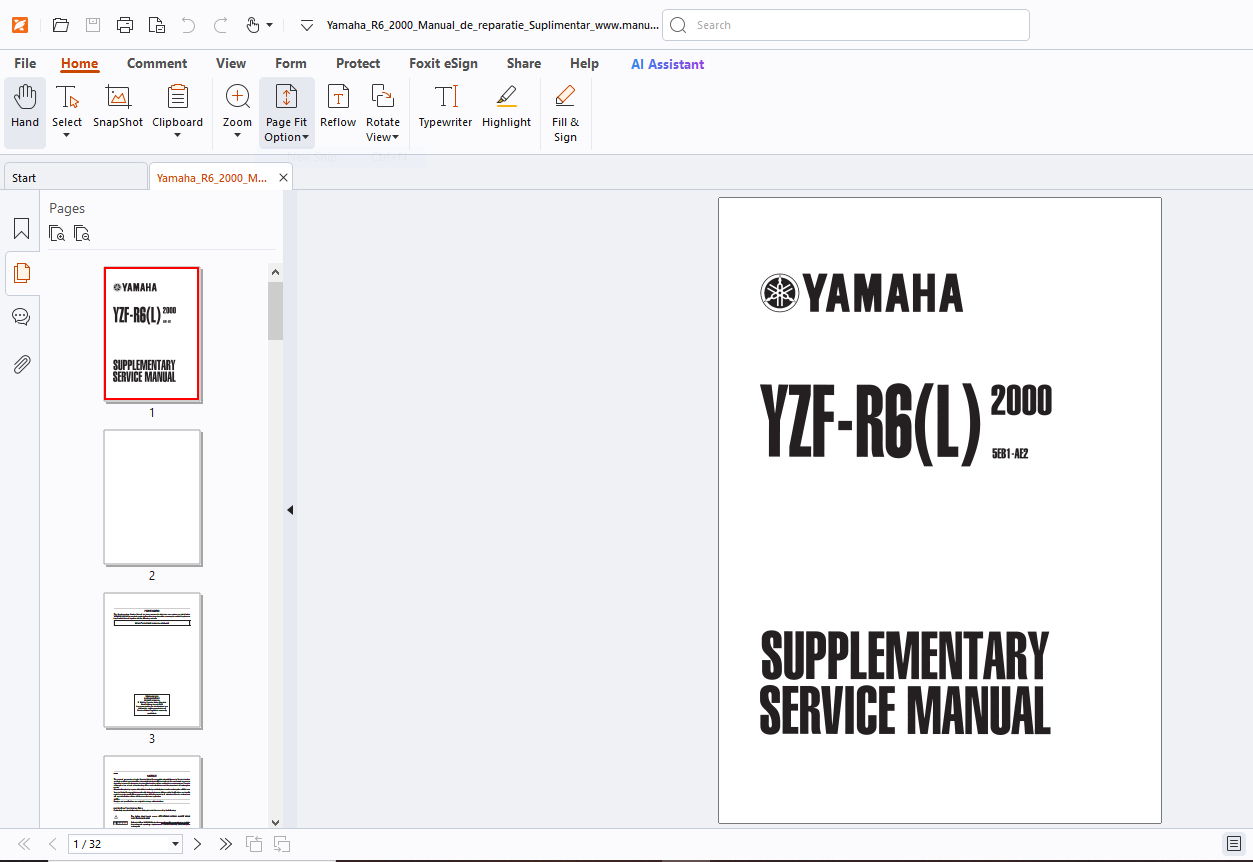Click the Foxit application logo icon

pyautogui.click(x=21, y=25)
